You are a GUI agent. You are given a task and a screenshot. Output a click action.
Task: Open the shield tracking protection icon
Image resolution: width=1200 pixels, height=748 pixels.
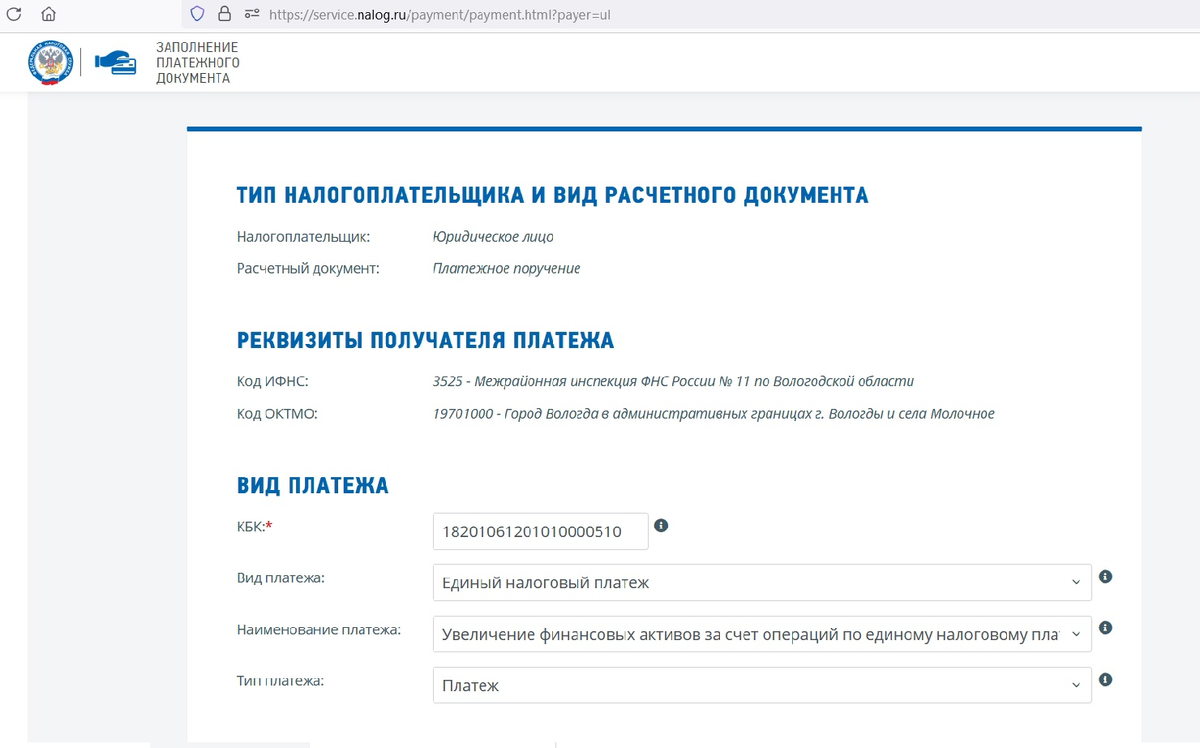point(197,14)
